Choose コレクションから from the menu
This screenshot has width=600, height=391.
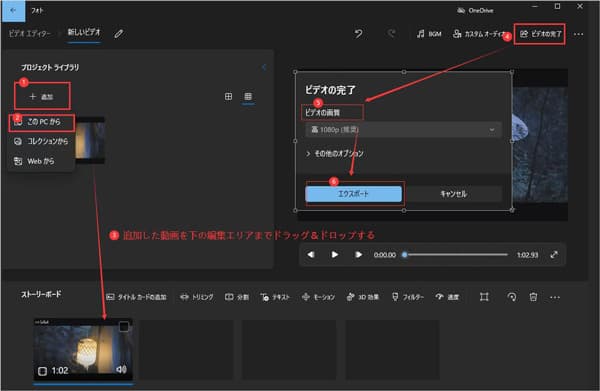tap(41, 141)
